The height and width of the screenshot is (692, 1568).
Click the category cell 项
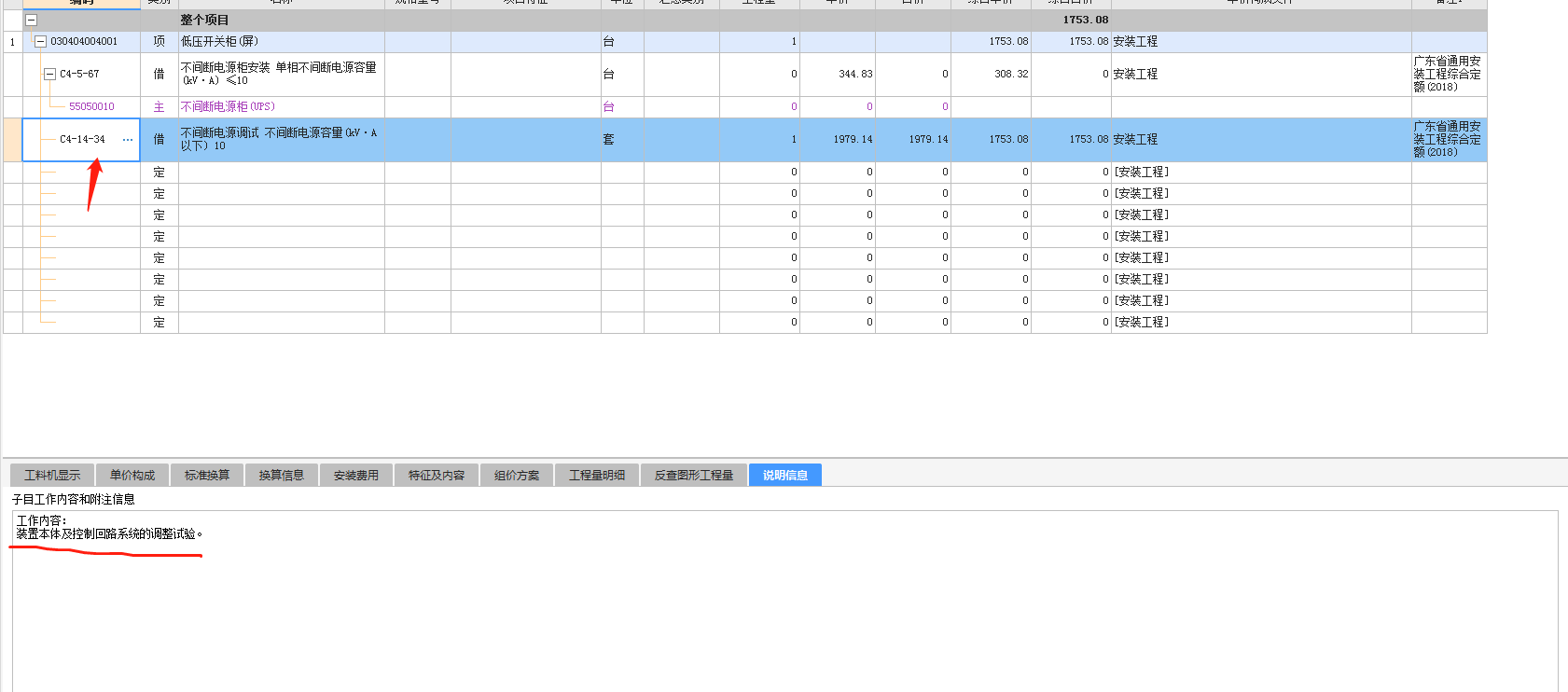[159, 41]
